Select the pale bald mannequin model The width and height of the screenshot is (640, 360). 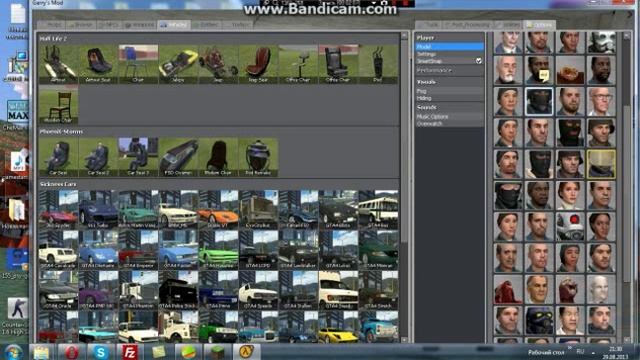click(601, 289)
